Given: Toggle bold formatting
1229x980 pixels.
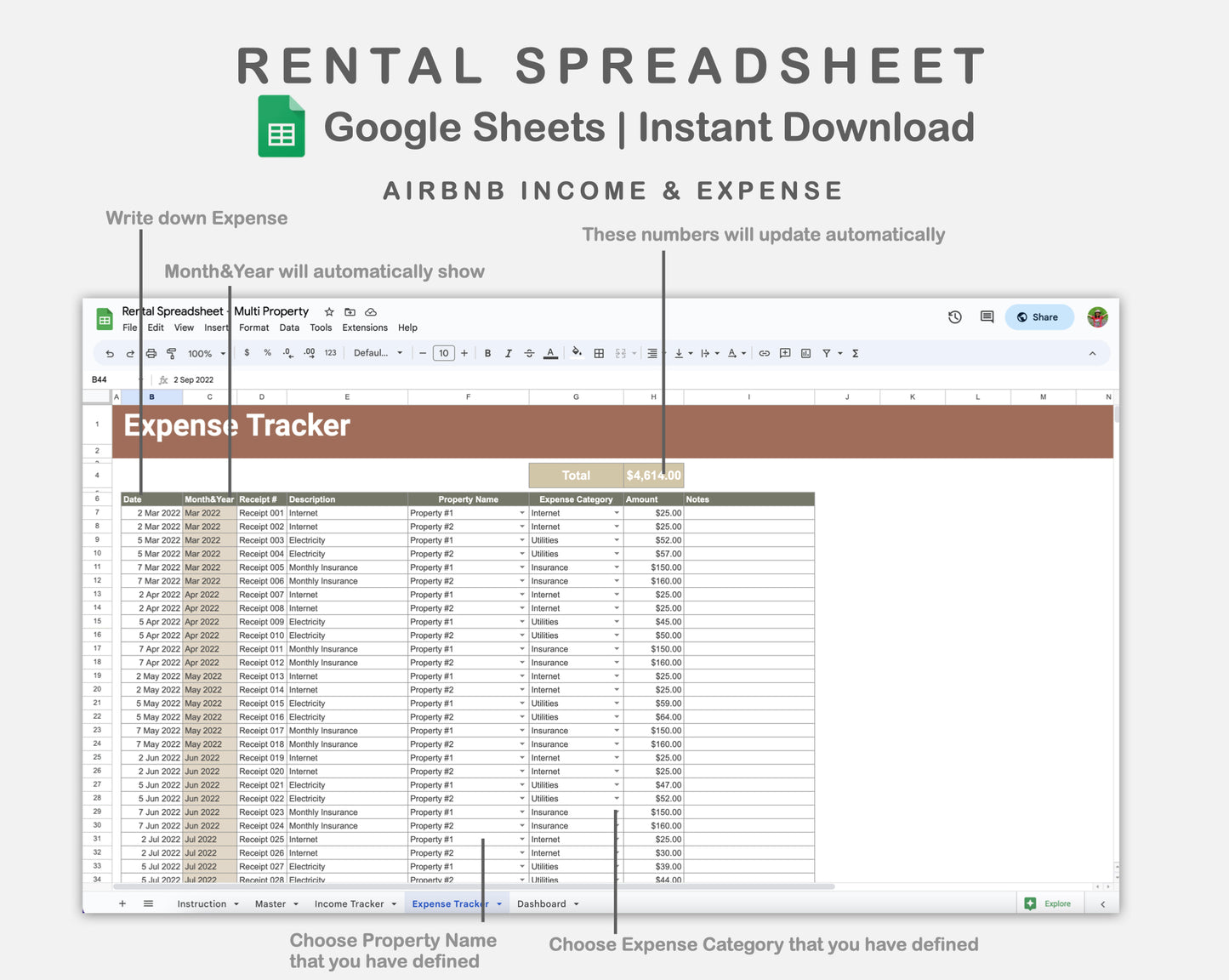Looking at the screenshot, I should [487, 353].
